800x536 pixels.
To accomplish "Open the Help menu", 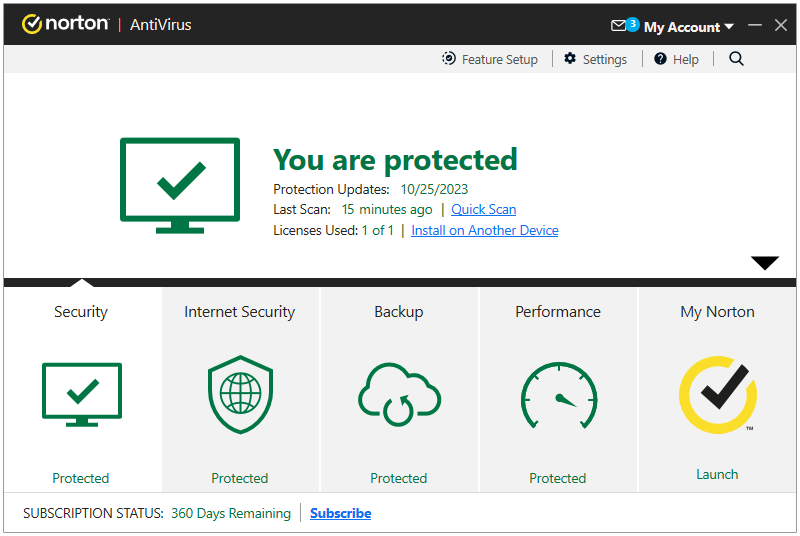I will pyautogui.click(x=676, y=59).
